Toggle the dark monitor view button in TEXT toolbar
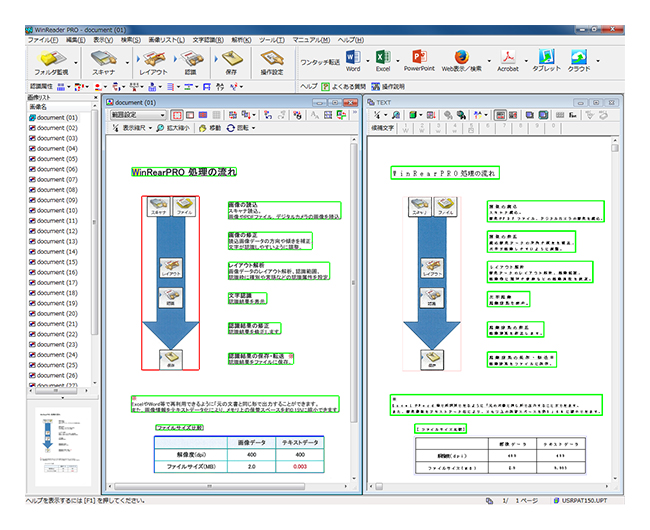Image resolution: width=650 pixels, height=530 pixels. pyautogui.click(x=530, y=115)
